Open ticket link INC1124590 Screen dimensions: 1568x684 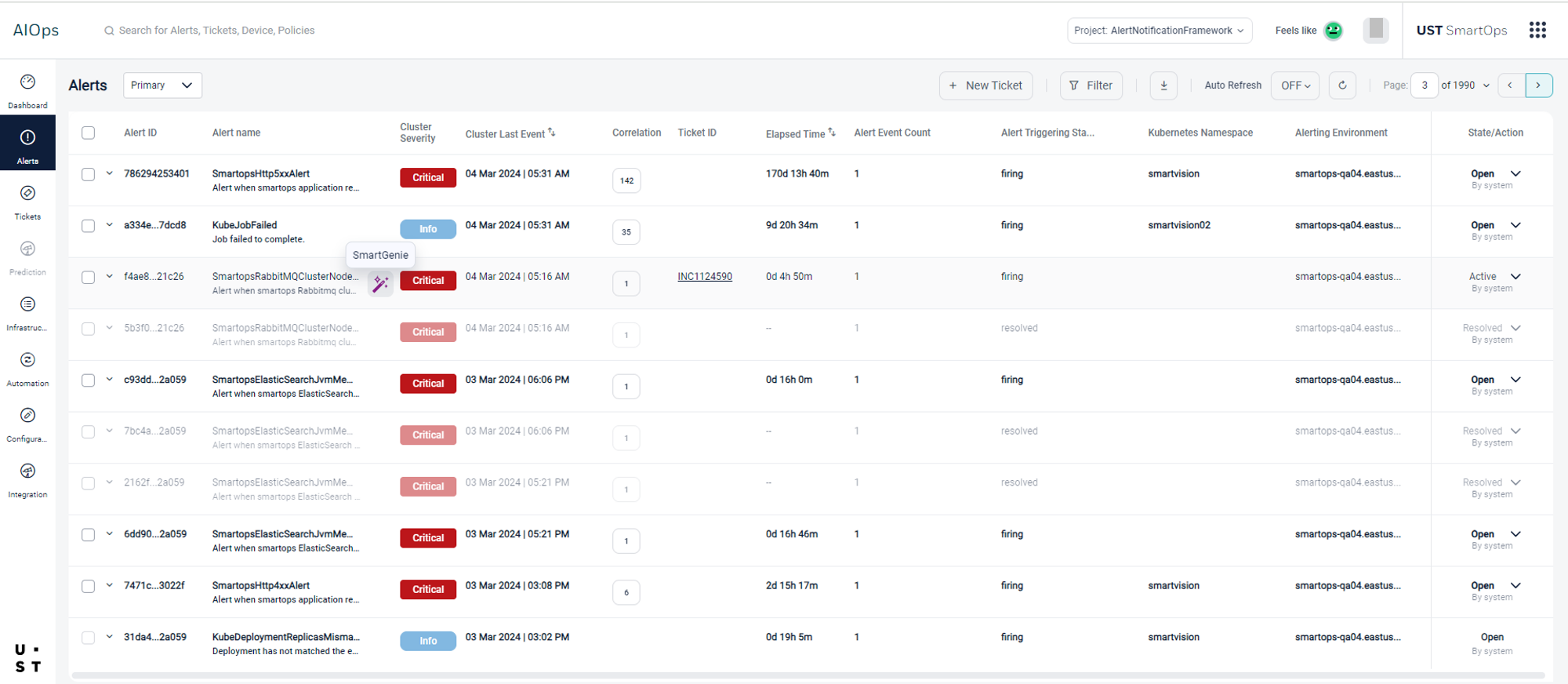pos(705,277)
